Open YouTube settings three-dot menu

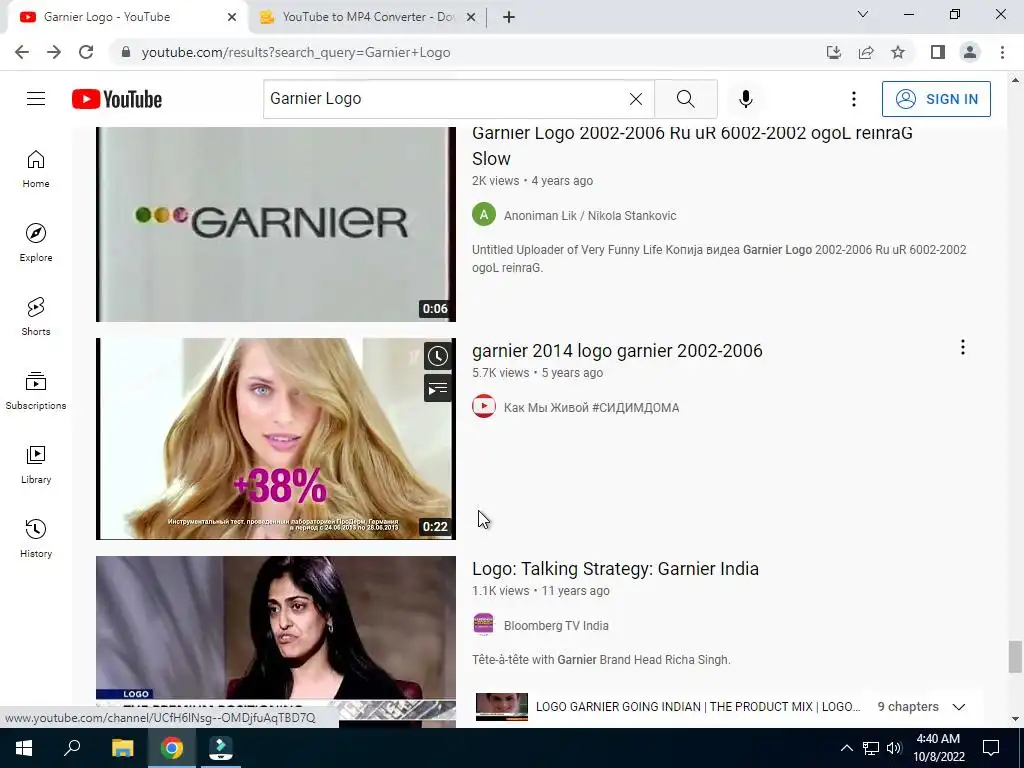pyautogui.click(x=854, y=99)
